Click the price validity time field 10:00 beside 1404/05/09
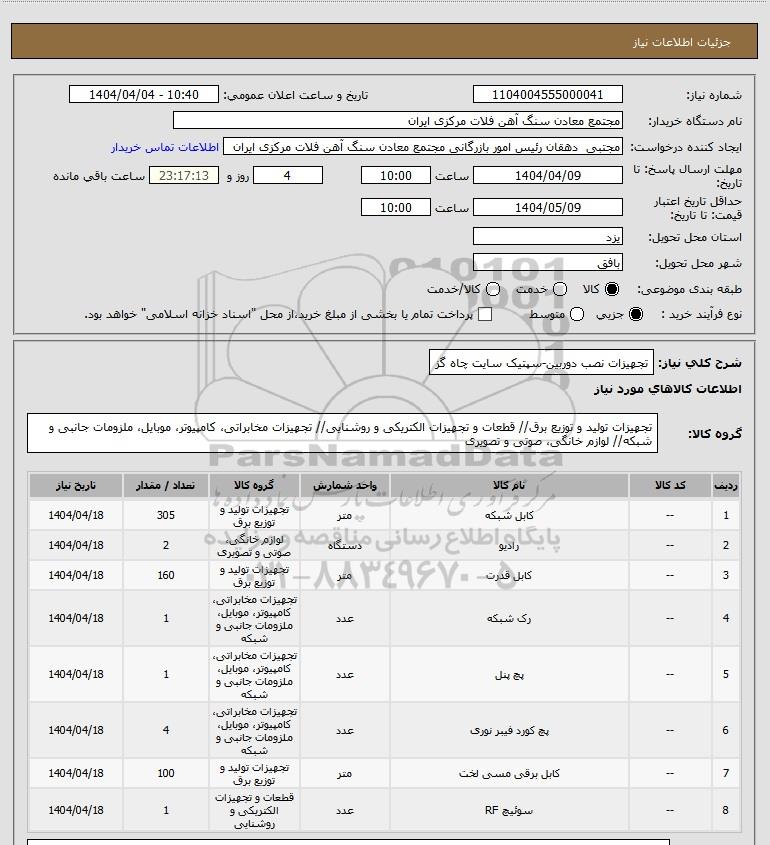This screenshot has height=845, width=770. tap(396, 207)
